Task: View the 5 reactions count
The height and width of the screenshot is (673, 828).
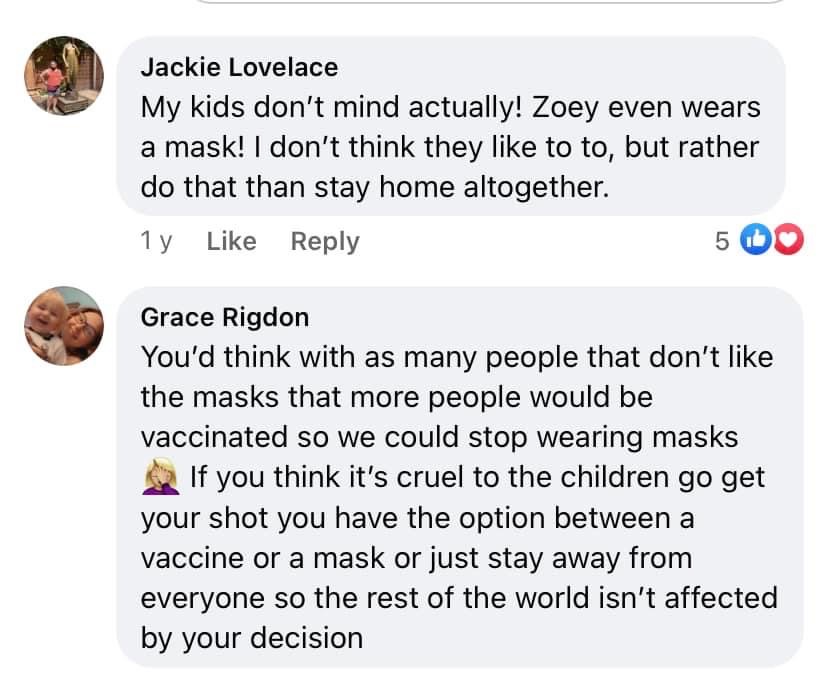Action: [722, 241]
